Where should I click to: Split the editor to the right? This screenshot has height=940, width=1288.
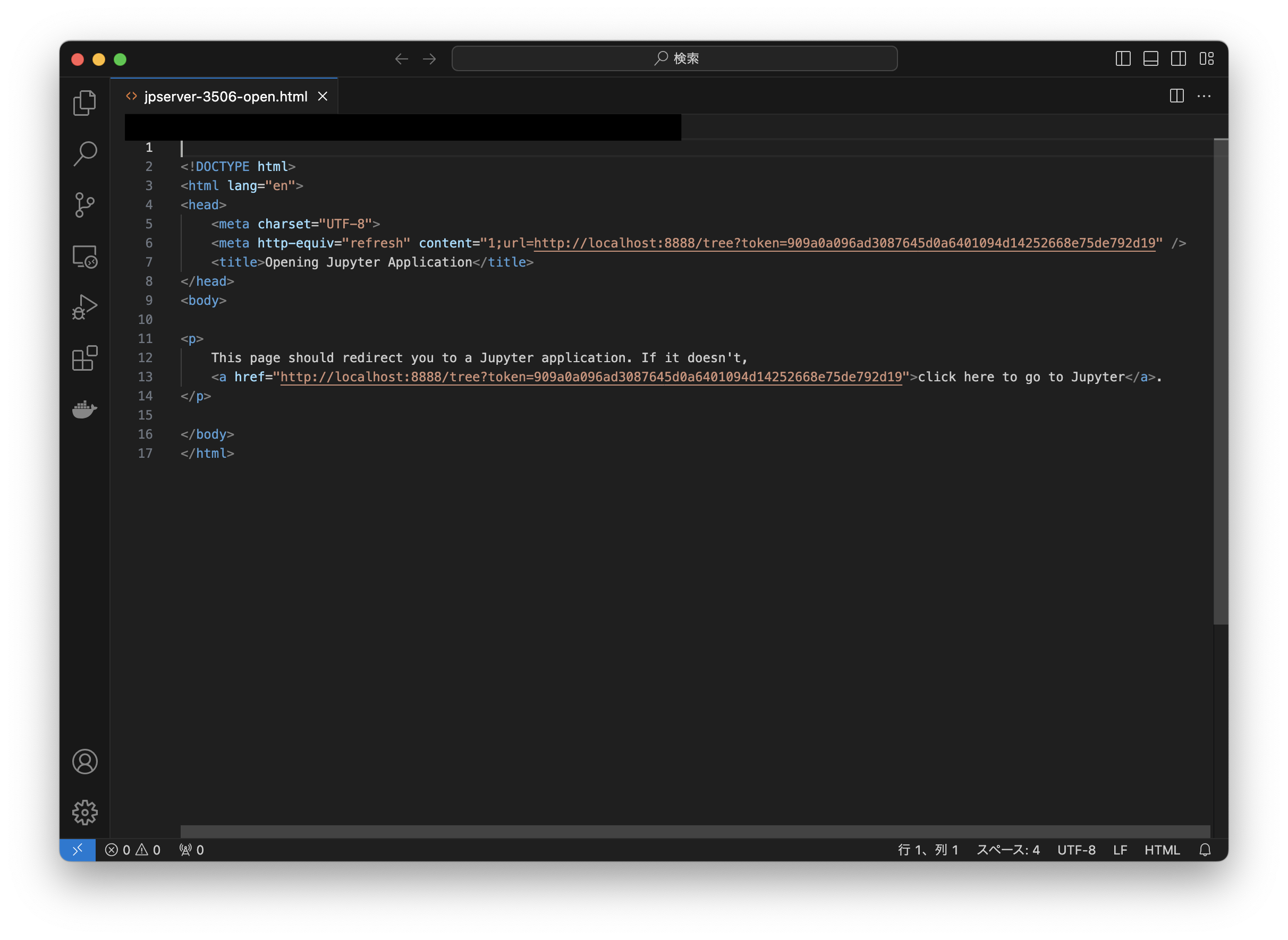tap(1177, 96)
